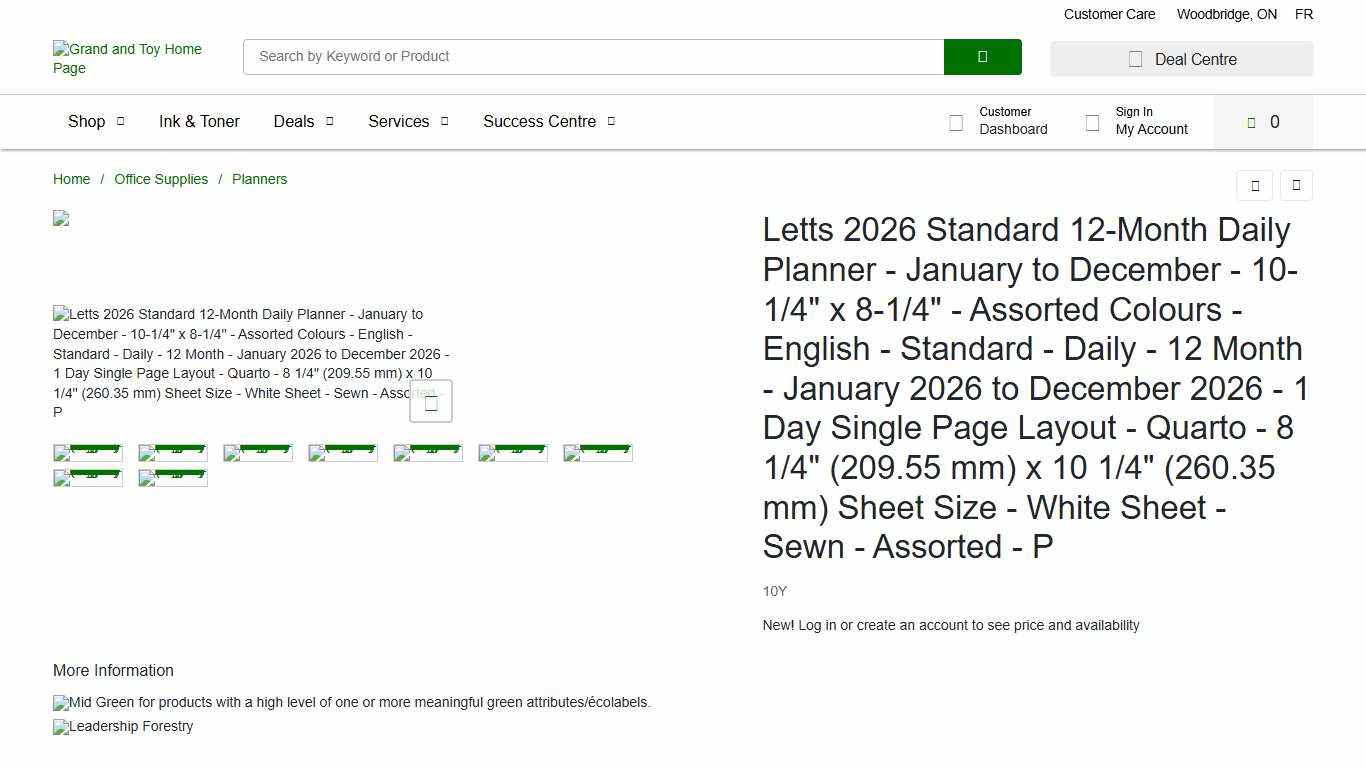Screen dimensions: 1366x768
Task: Click the icon beside Customer Dashboard
Action: click(956, 122)
